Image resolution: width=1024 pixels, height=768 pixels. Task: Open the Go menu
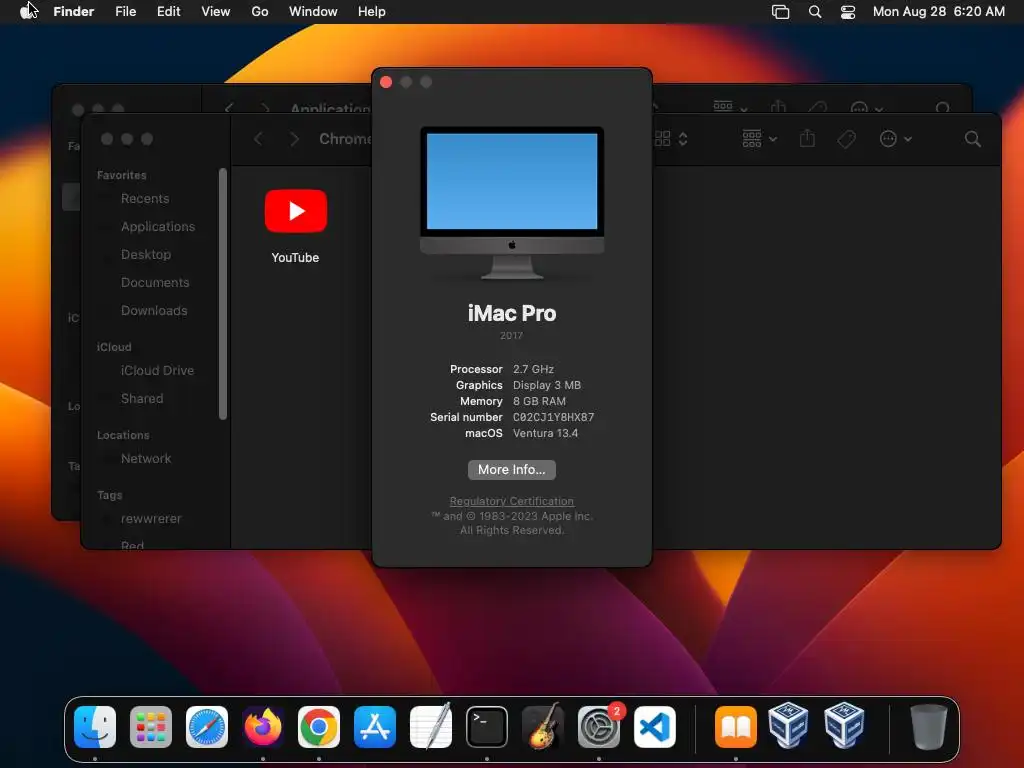pos(260,11)
